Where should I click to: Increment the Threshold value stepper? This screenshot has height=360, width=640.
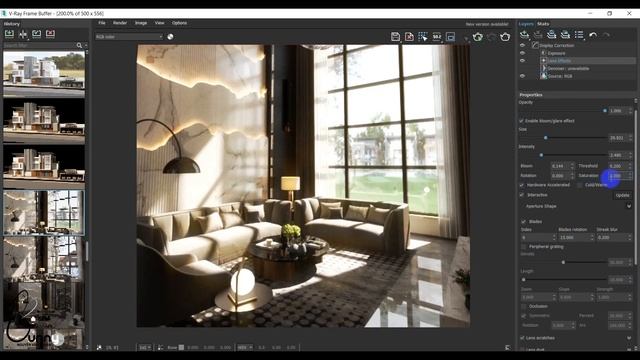pos(631,164)
